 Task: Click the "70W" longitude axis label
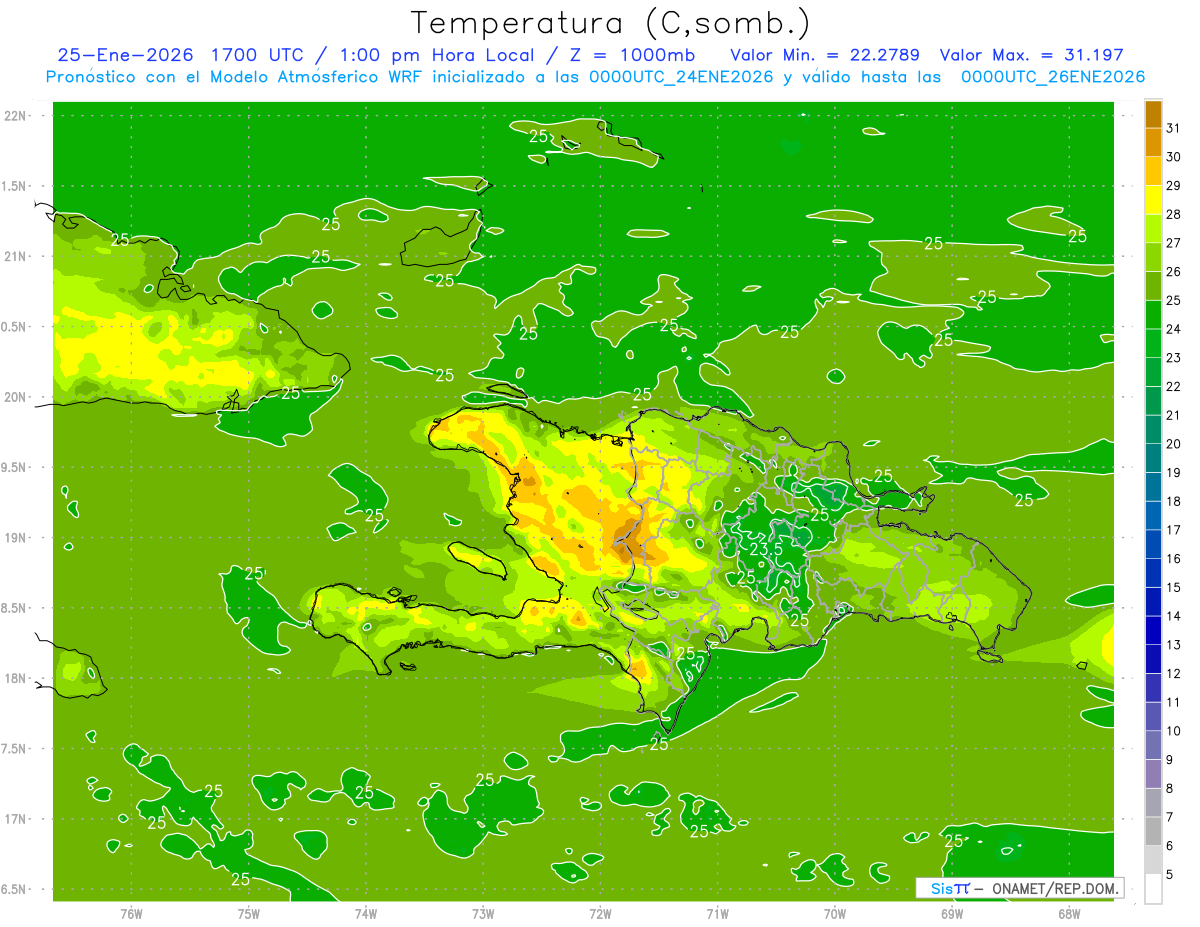pos(835,914)
